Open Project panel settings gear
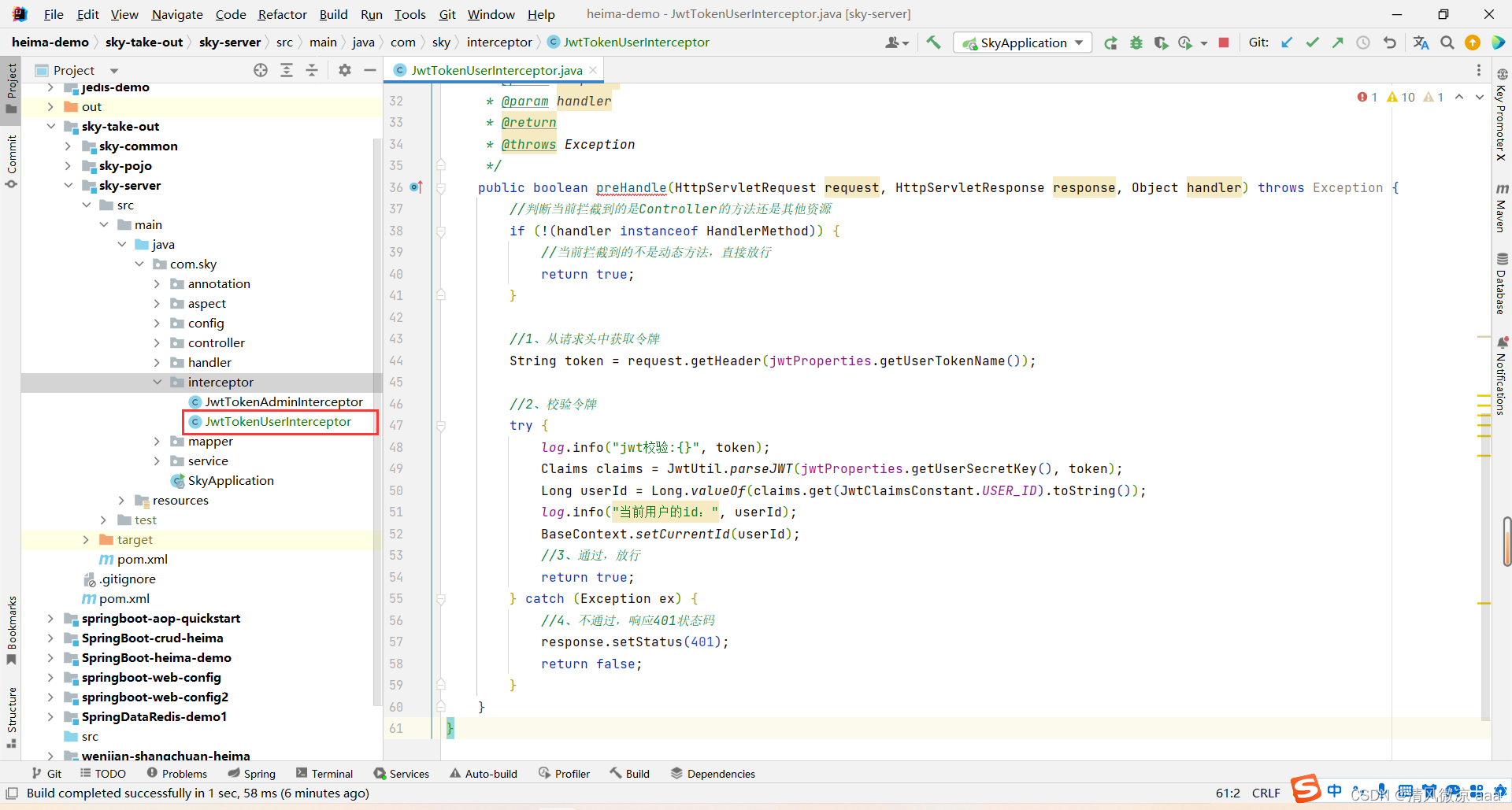Image resolution: width=1512 pixels, height=810 pixels. pyautogui.click(x=345, y=70)
